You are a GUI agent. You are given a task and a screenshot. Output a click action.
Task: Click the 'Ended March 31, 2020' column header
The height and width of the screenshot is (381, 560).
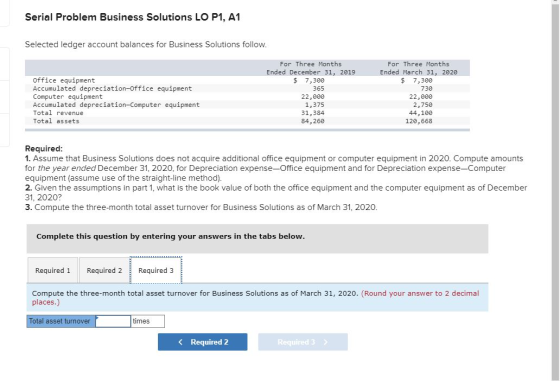418,72
